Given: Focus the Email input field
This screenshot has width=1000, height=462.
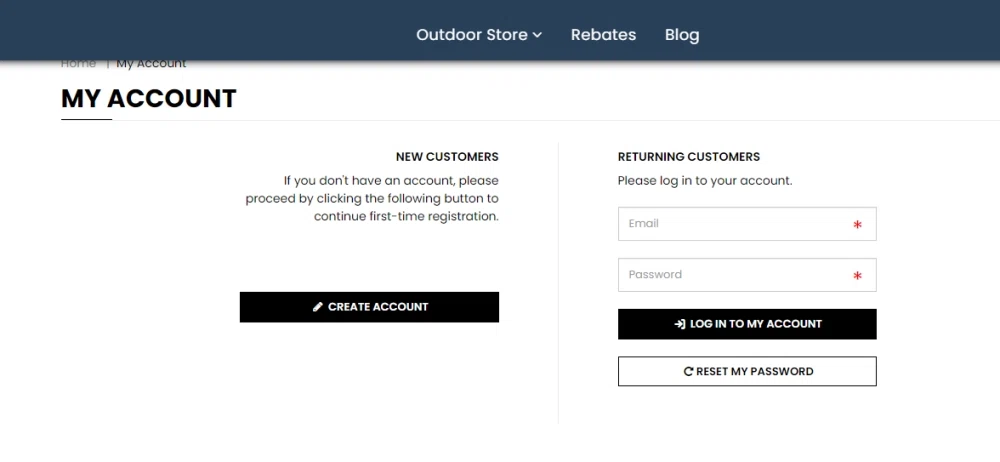Looking at the screenshot, I should [x=747, y=224].
